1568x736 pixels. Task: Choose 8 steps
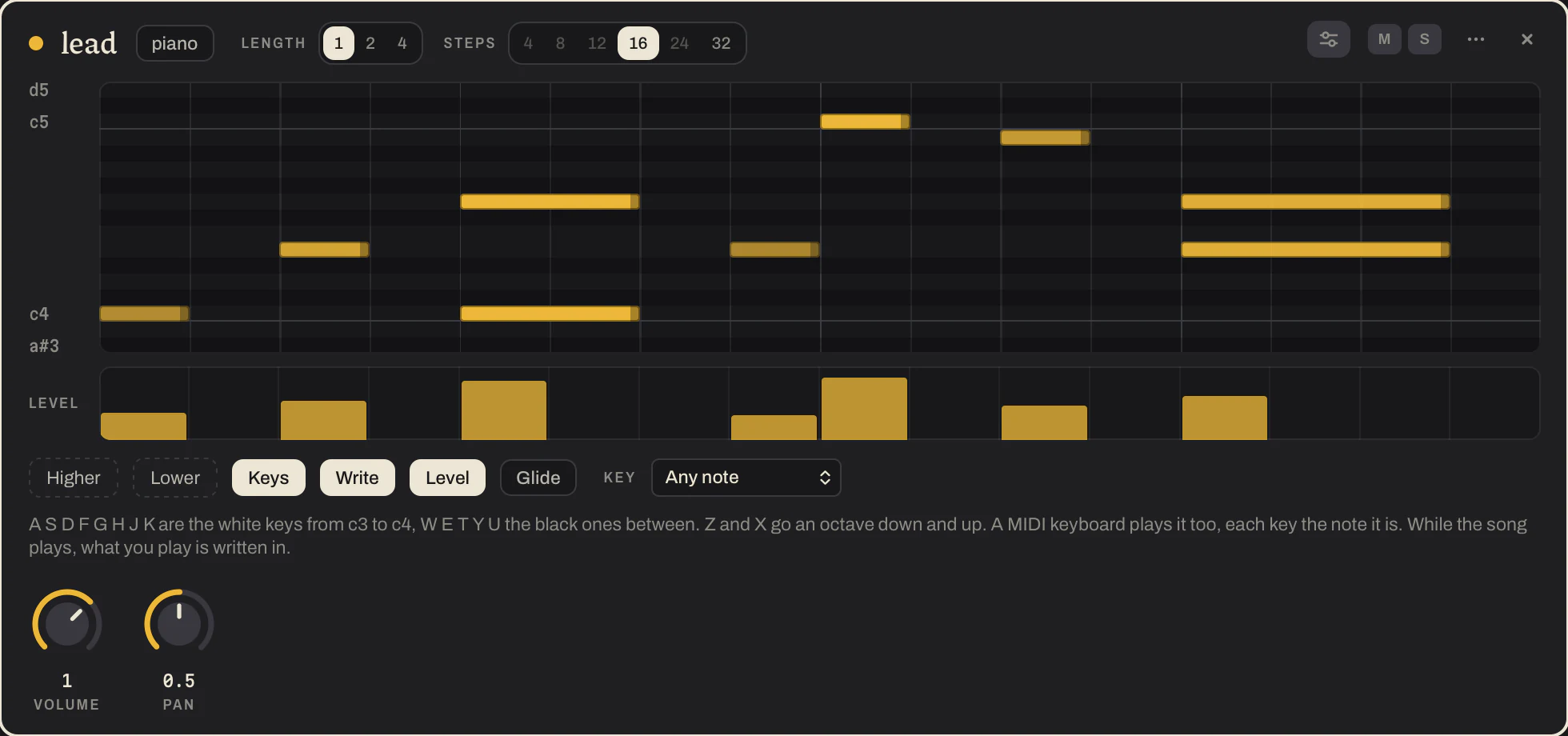[x=560, y=43]
